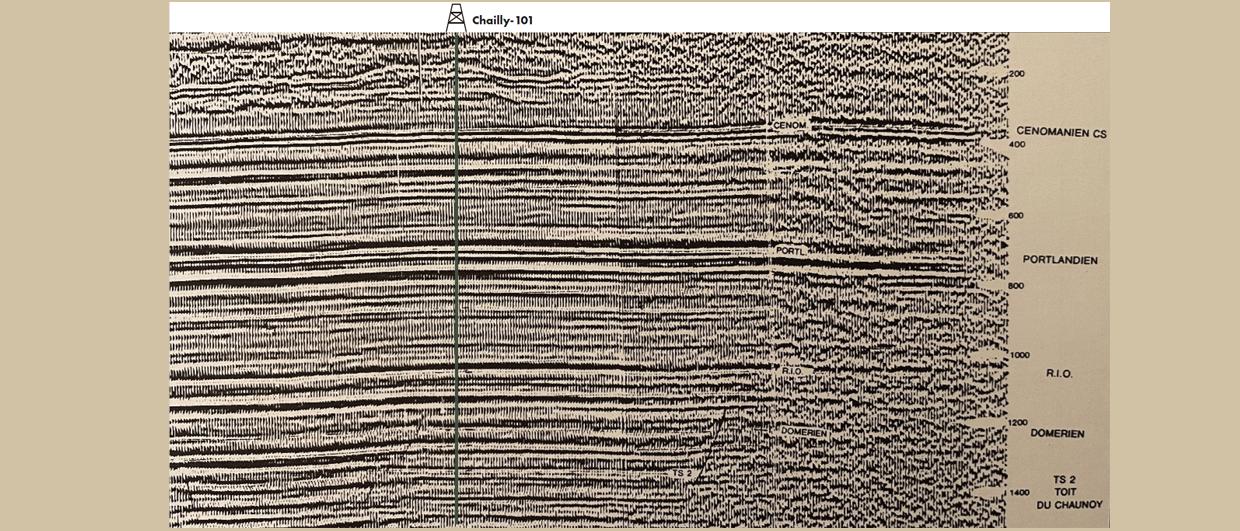Select the 400 time scale marker
The width and height of the screenshot is (1240, 531).
click(x=1017, y=145)
